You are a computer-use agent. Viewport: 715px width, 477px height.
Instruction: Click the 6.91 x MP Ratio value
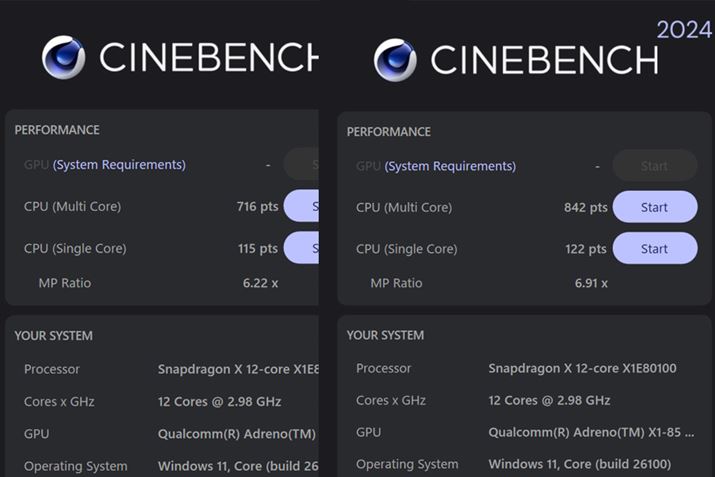coord(591,283)
